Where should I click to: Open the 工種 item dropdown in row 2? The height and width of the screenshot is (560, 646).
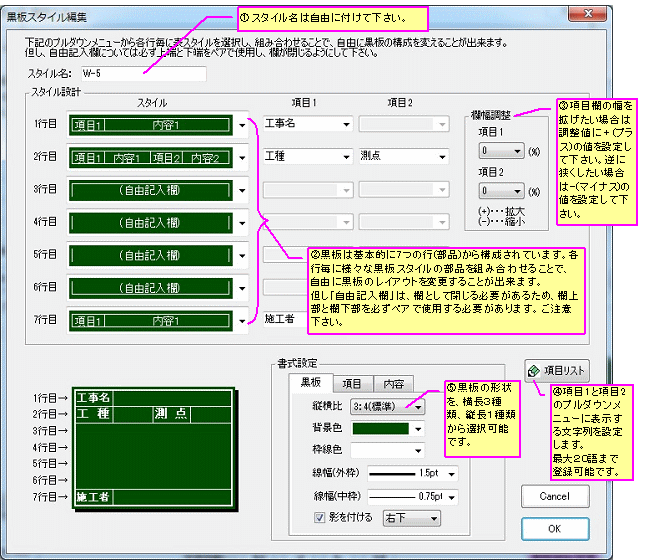tap(308, 156)
